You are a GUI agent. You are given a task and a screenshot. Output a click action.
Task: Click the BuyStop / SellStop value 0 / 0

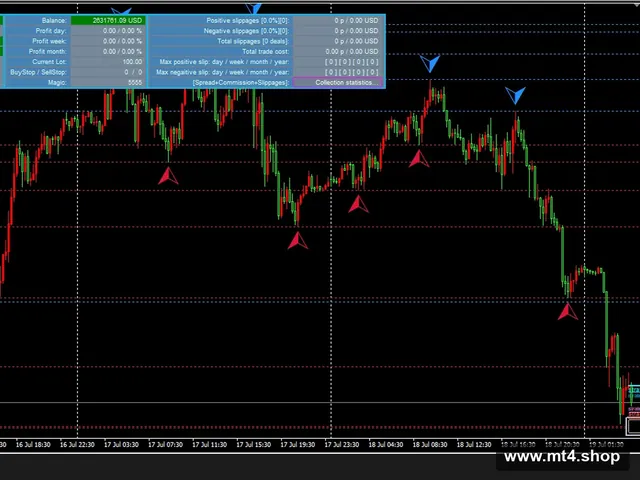(x=133, y=72)
